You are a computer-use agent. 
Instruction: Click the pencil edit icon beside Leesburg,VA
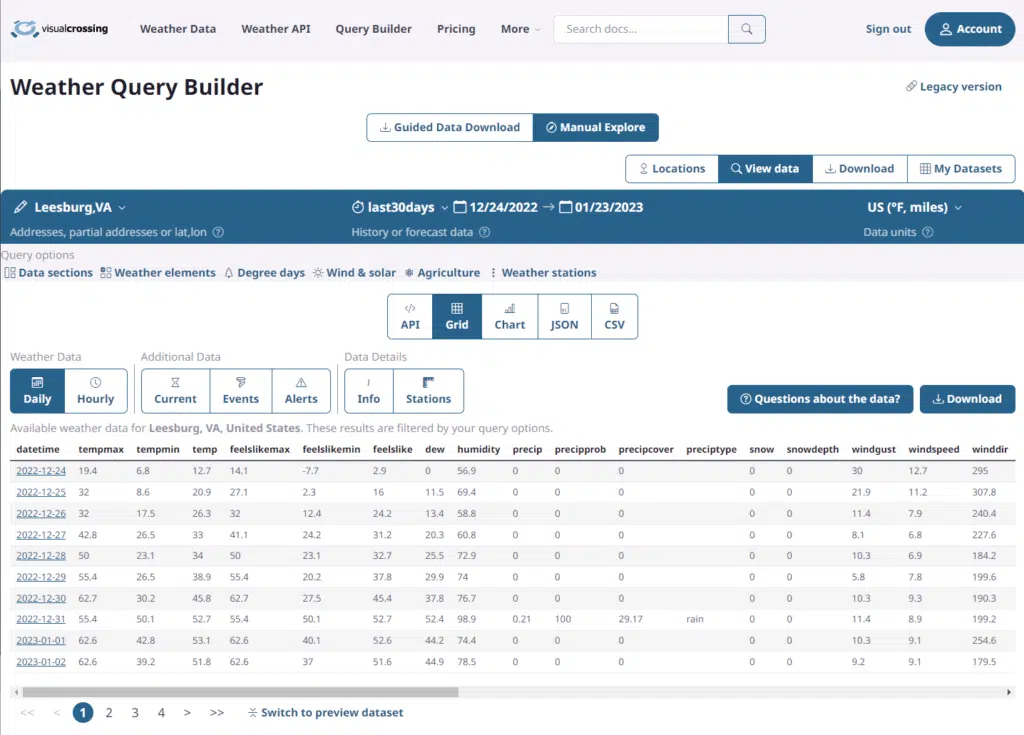tap(20, 208)
